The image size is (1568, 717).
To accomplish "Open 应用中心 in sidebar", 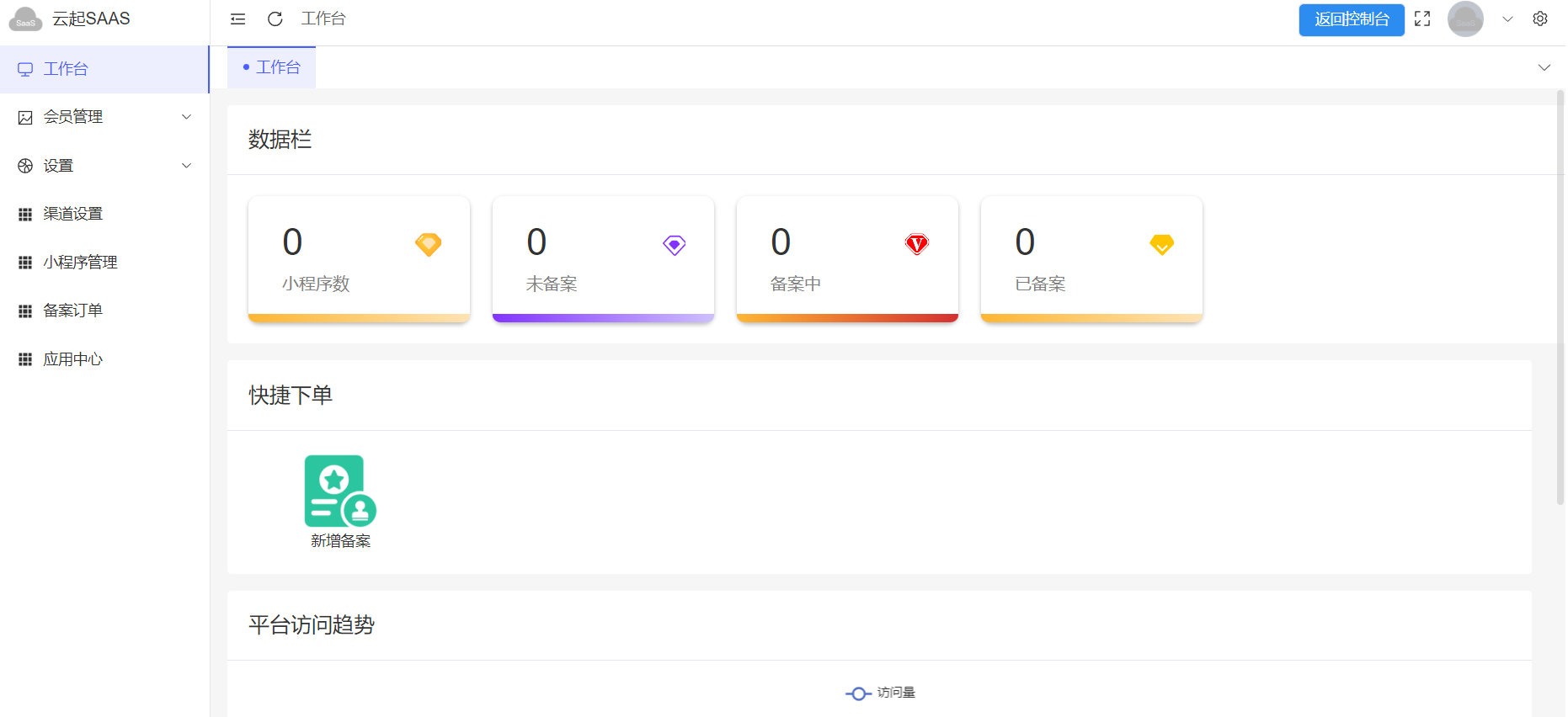I will click(104, 359).
